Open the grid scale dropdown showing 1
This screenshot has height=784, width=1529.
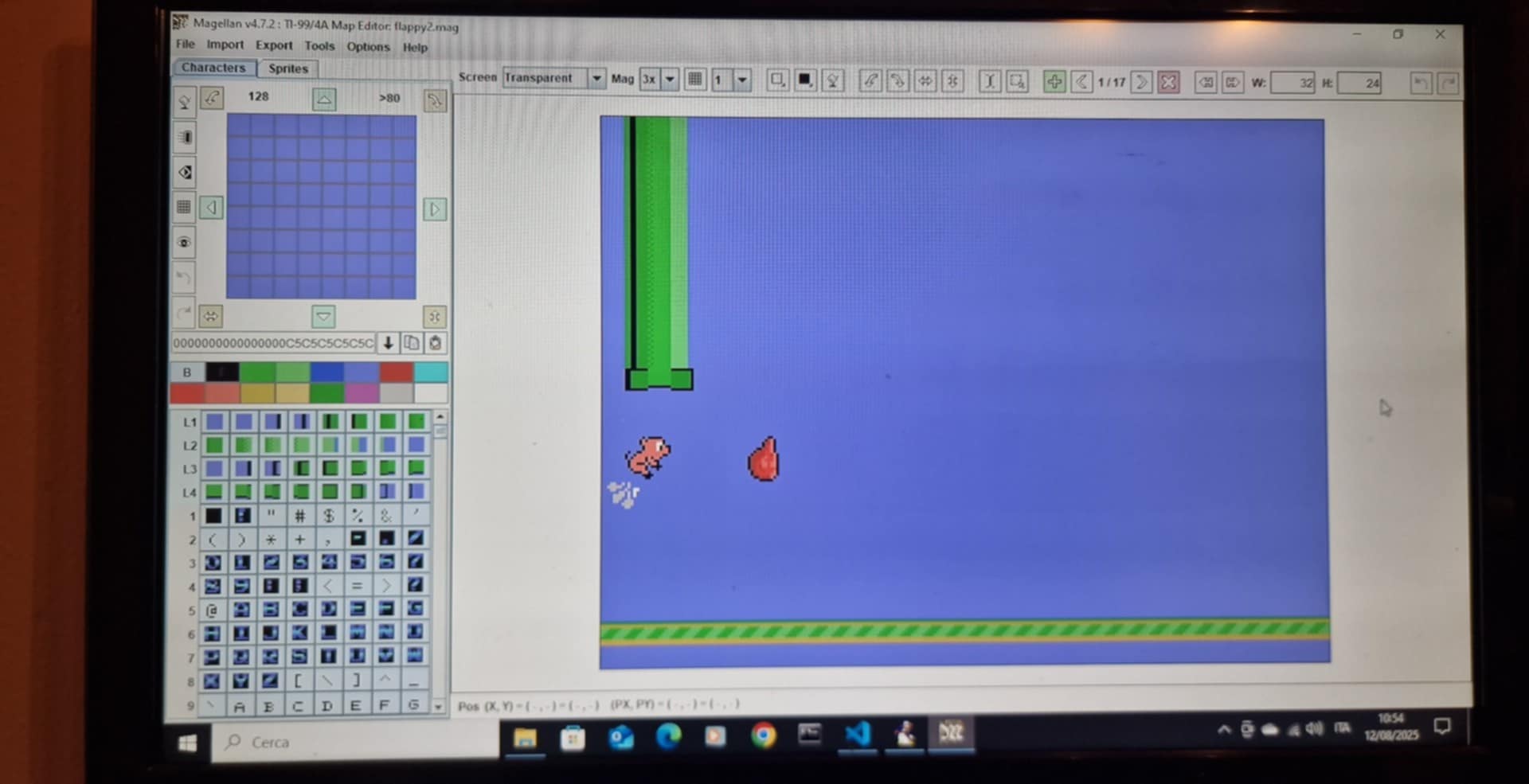730,80
